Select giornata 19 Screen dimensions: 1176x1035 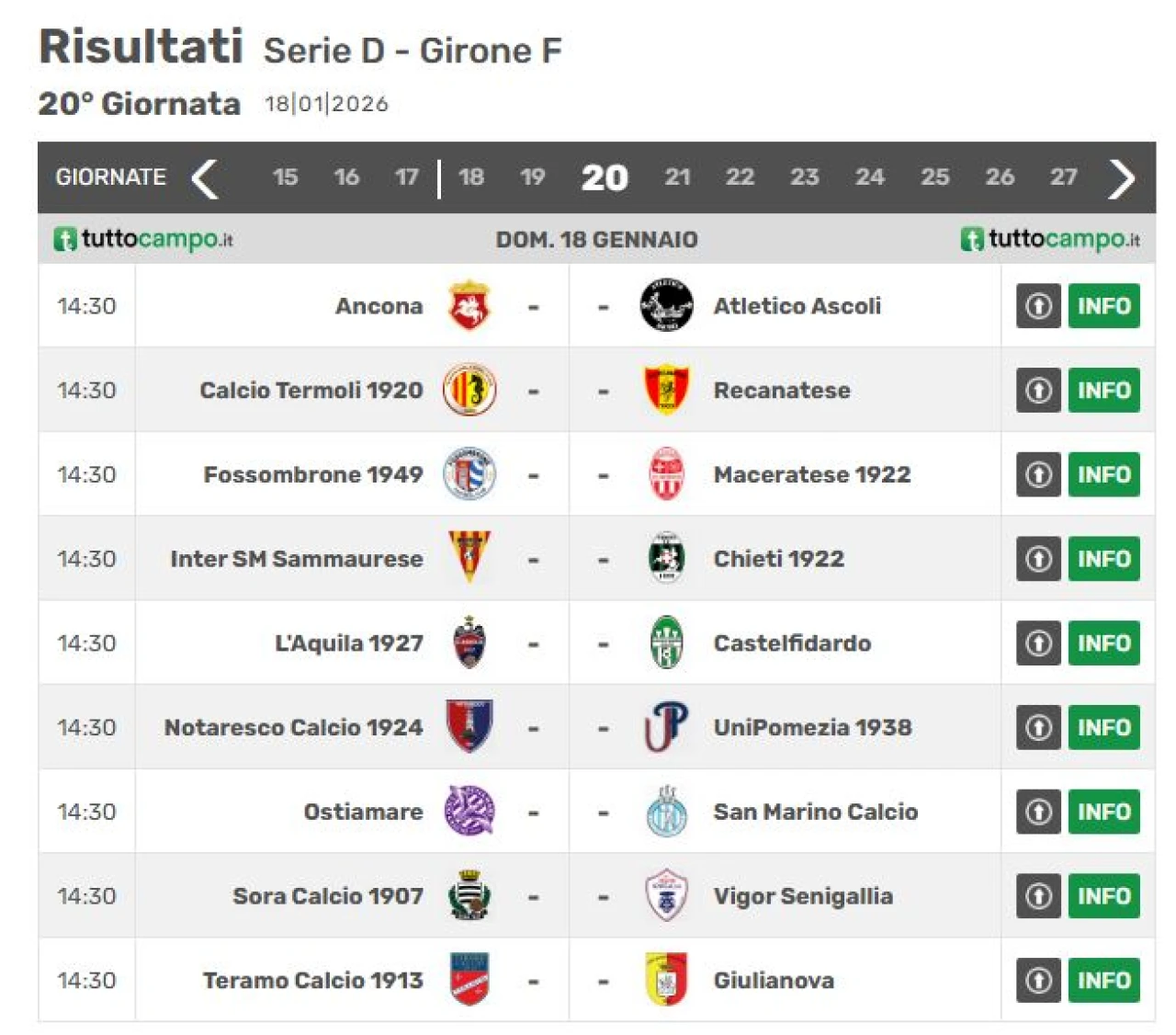tap(533, 177)
